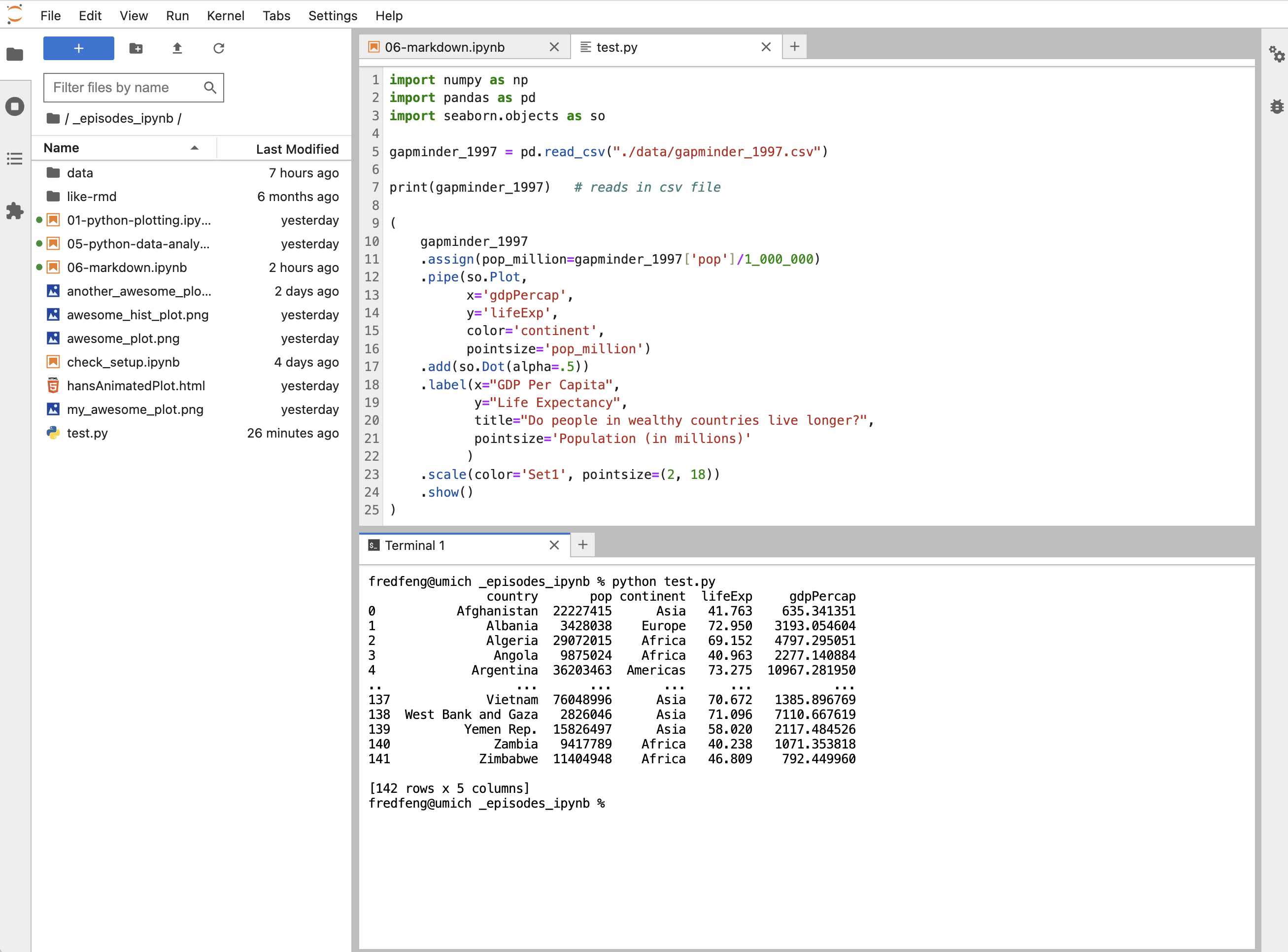Select the 01-python-plotting notebook file

point(191,220)
